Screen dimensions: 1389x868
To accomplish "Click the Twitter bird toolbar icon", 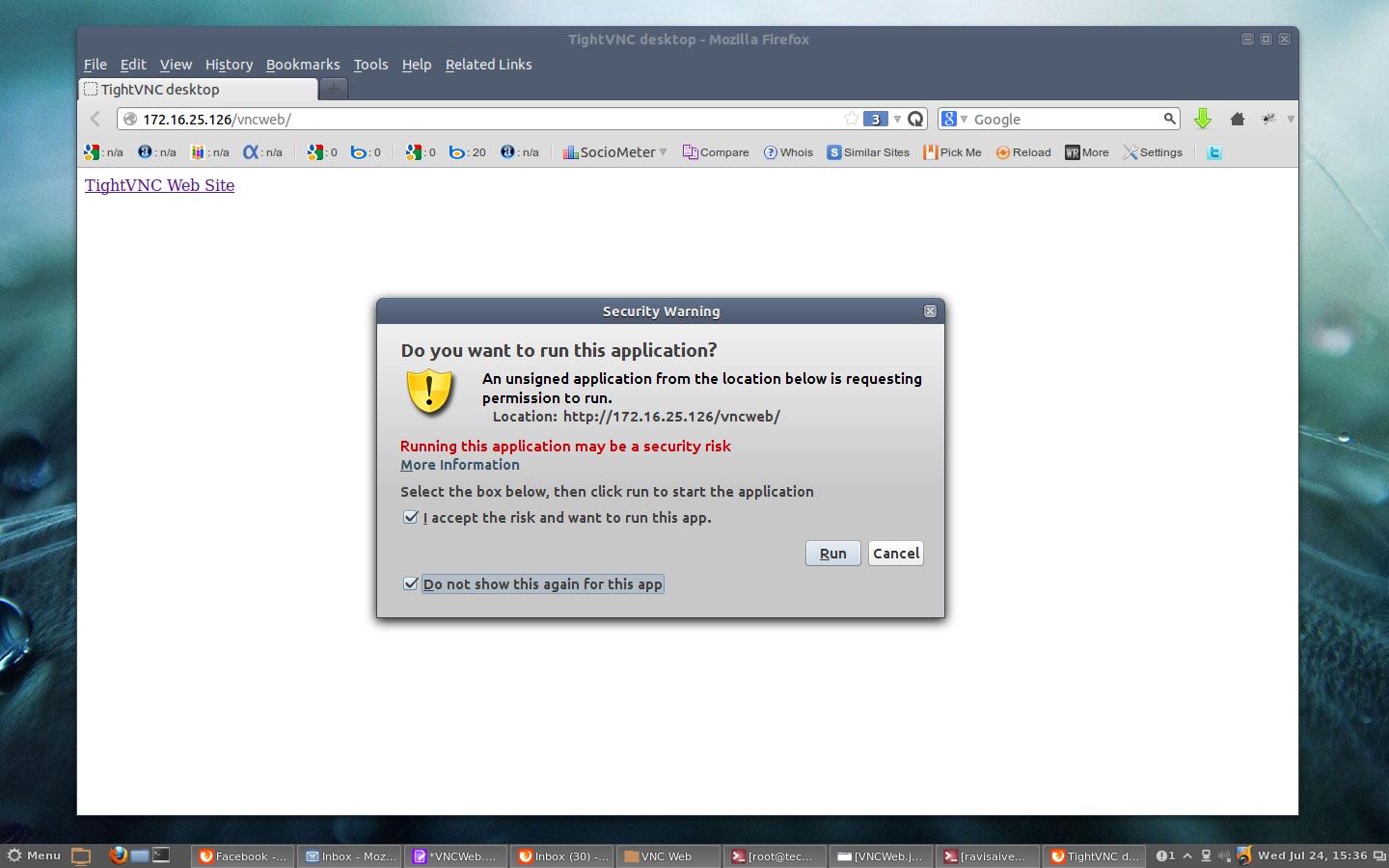I will (1214, 152).
